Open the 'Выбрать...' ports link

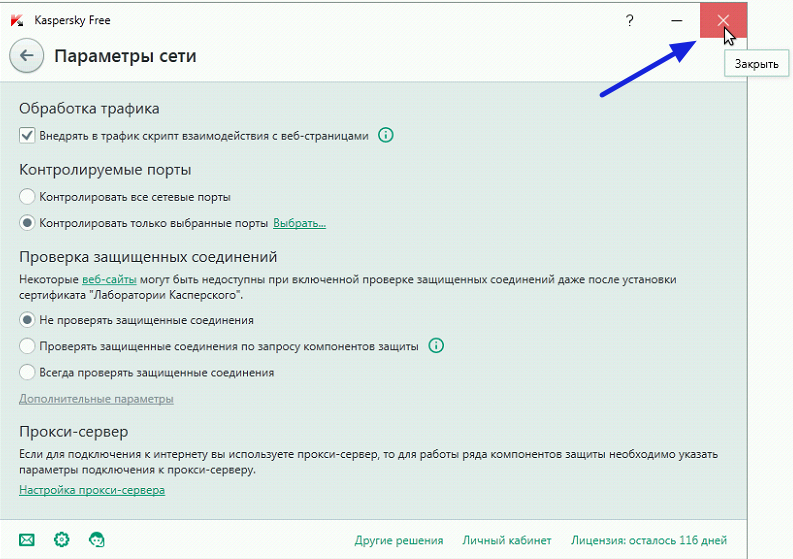pyautogui.click(x=299, y=223)
